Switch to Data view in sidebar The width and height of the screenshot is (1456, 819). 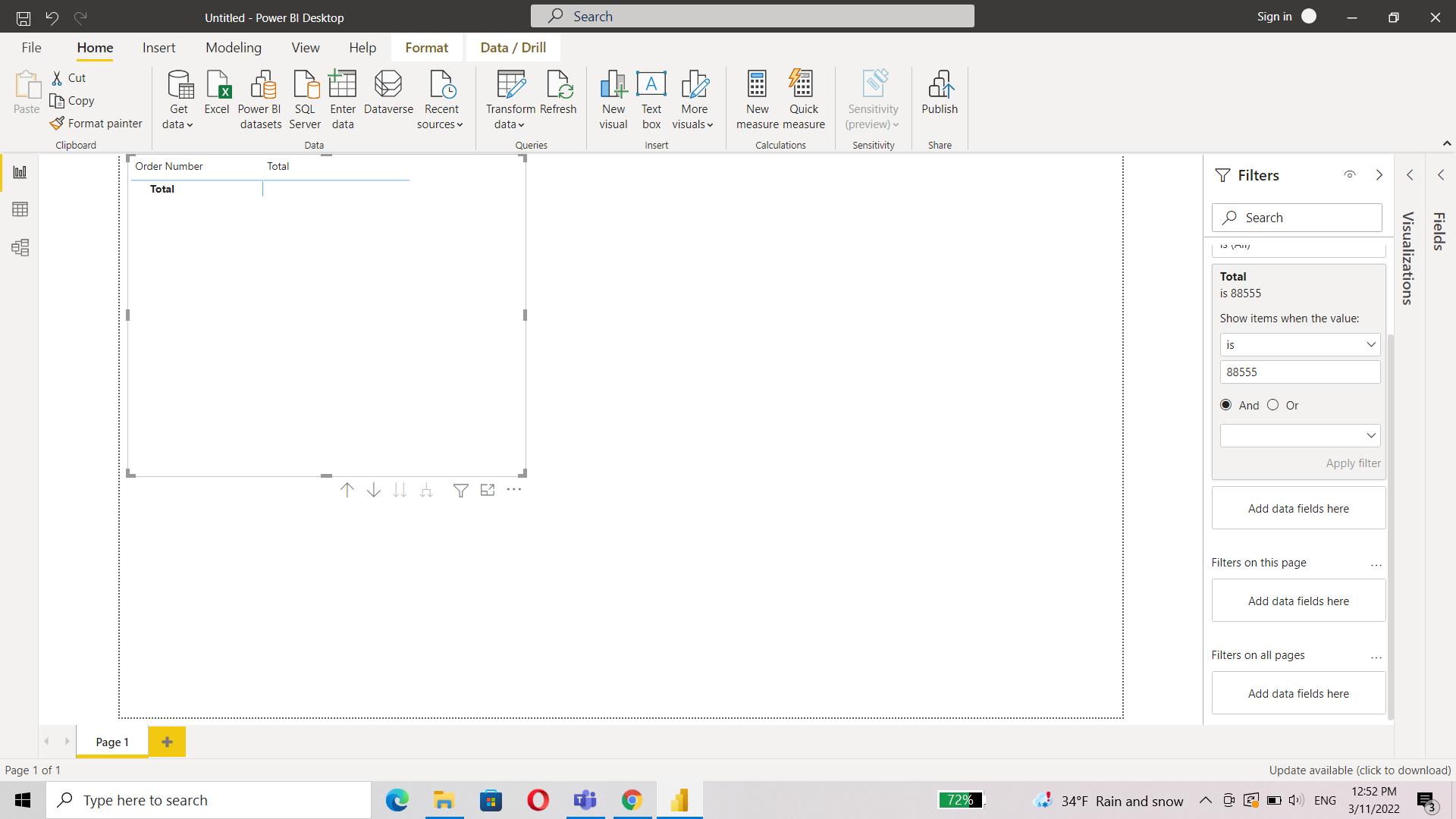click(x=20, y=209)
